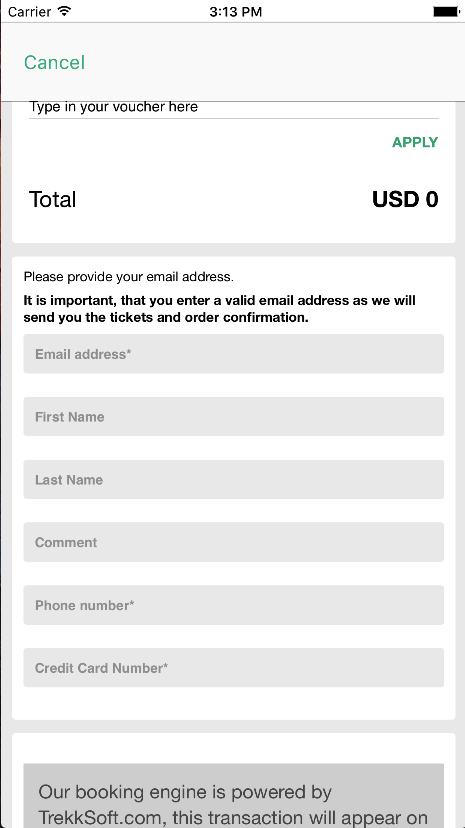Tap the Cancel button in the navigation bar

point(54,62)
